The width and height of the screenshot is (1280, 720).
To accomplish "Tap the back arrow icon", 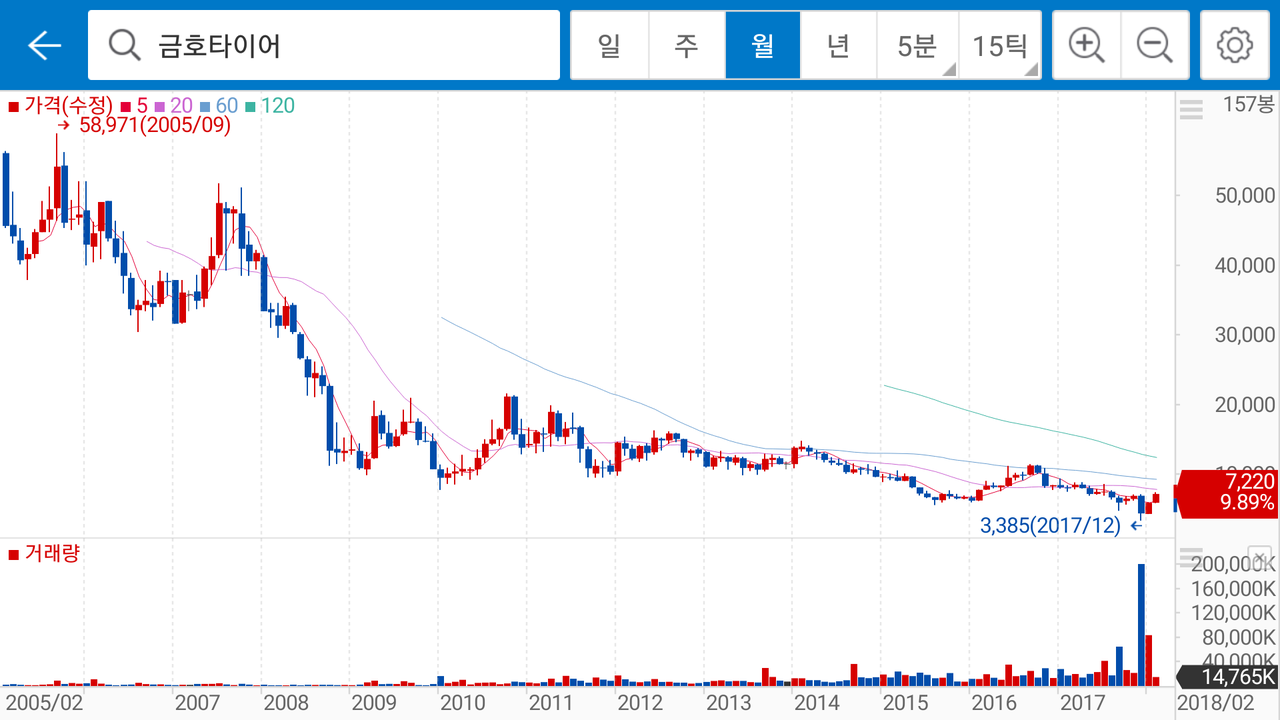I will tap(44, 45).
